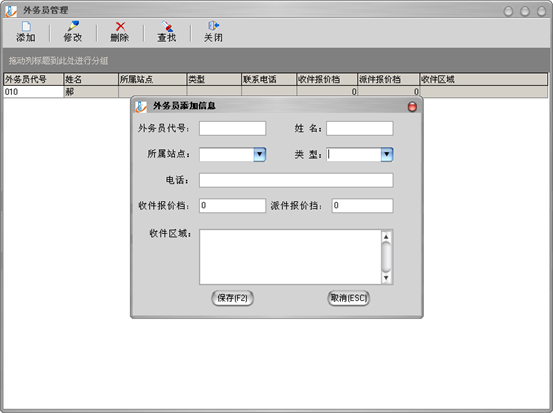Focus the 姓名 input field
The height and width of the screenshot is (413, 553).
pos(360,128)
